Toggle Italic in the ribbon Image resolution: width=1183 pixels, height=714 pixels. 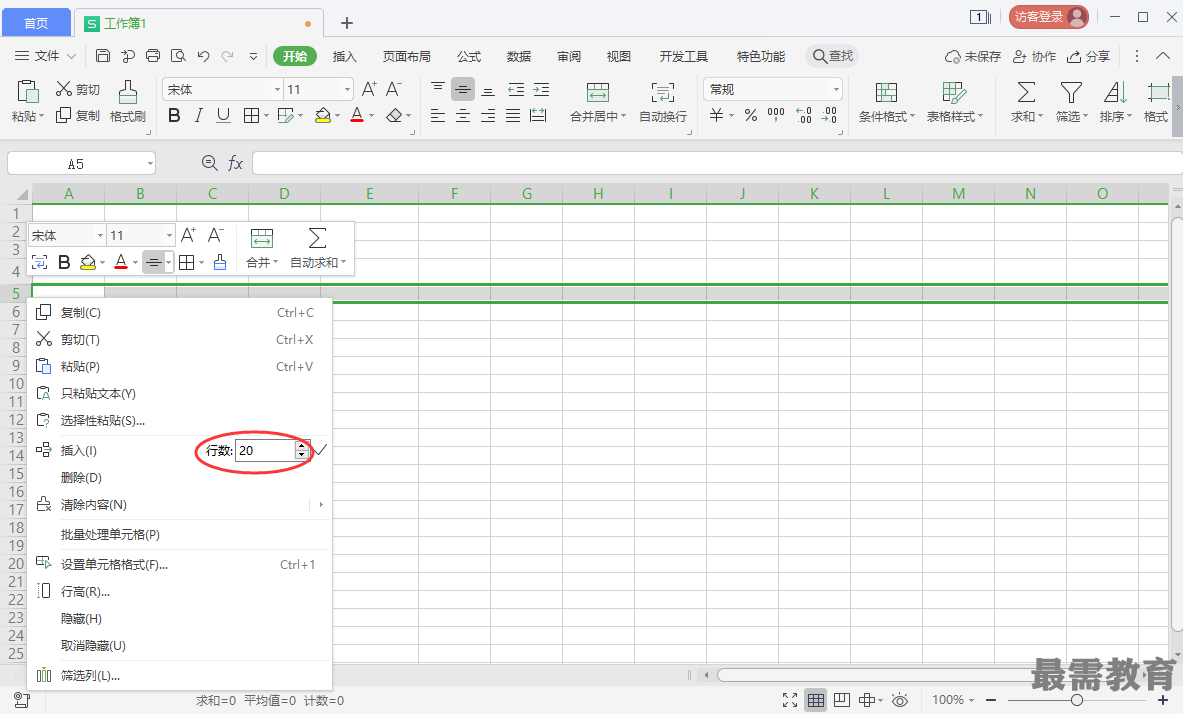click(198, 115)
